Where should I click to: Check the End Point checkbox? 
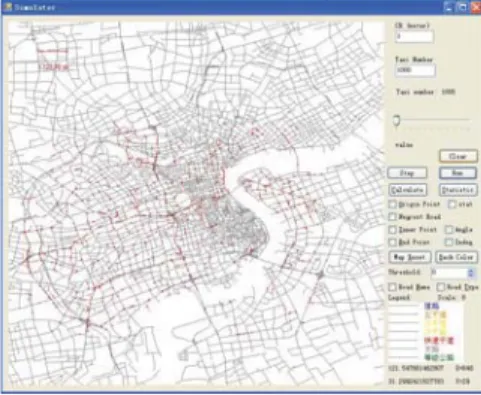click(393, 242)
